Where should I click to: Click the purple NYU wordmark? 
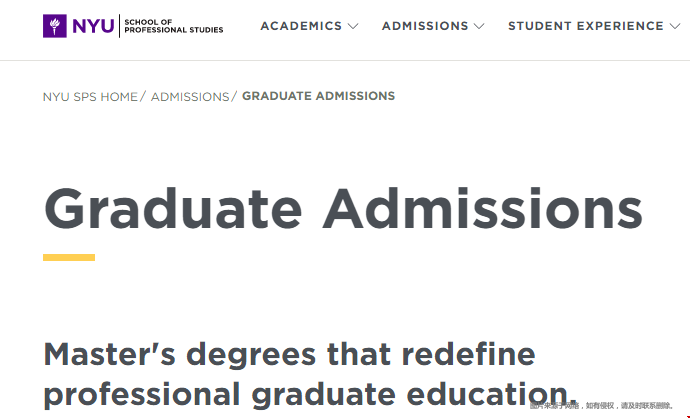click(93, 26)
